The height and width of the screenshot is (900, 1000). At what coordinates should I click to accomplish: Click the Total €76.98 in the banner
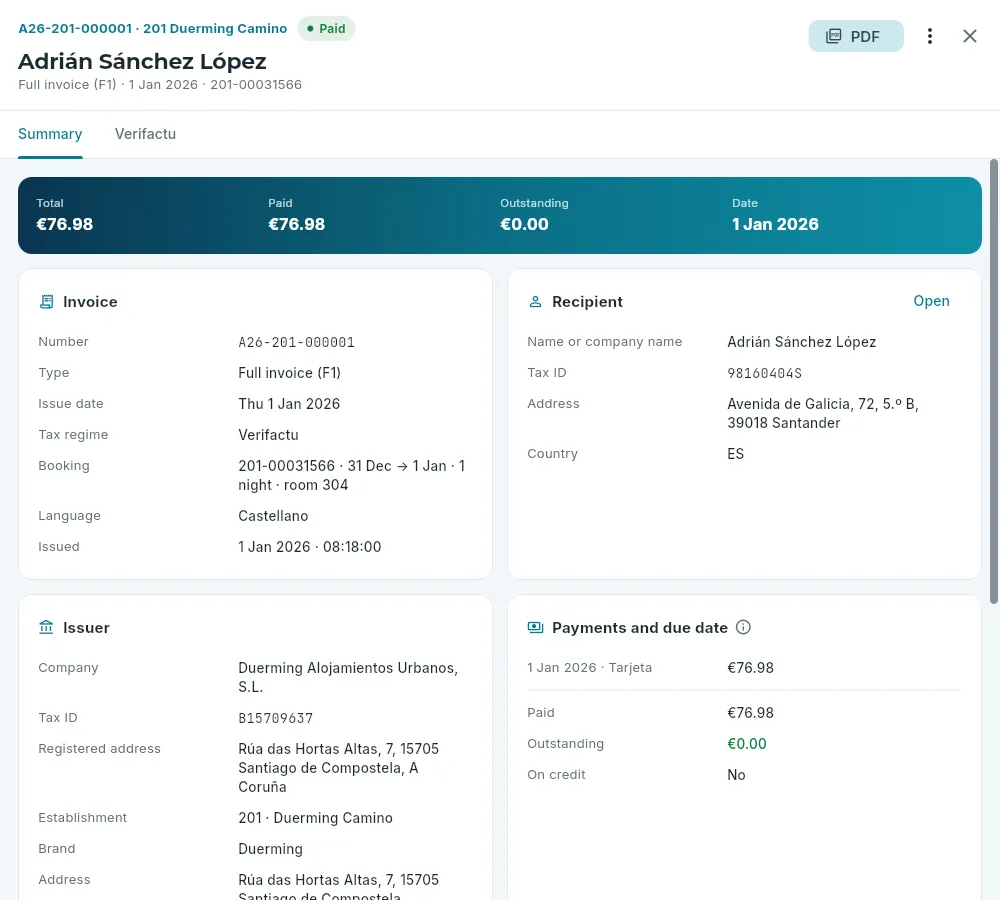[64, 224]
